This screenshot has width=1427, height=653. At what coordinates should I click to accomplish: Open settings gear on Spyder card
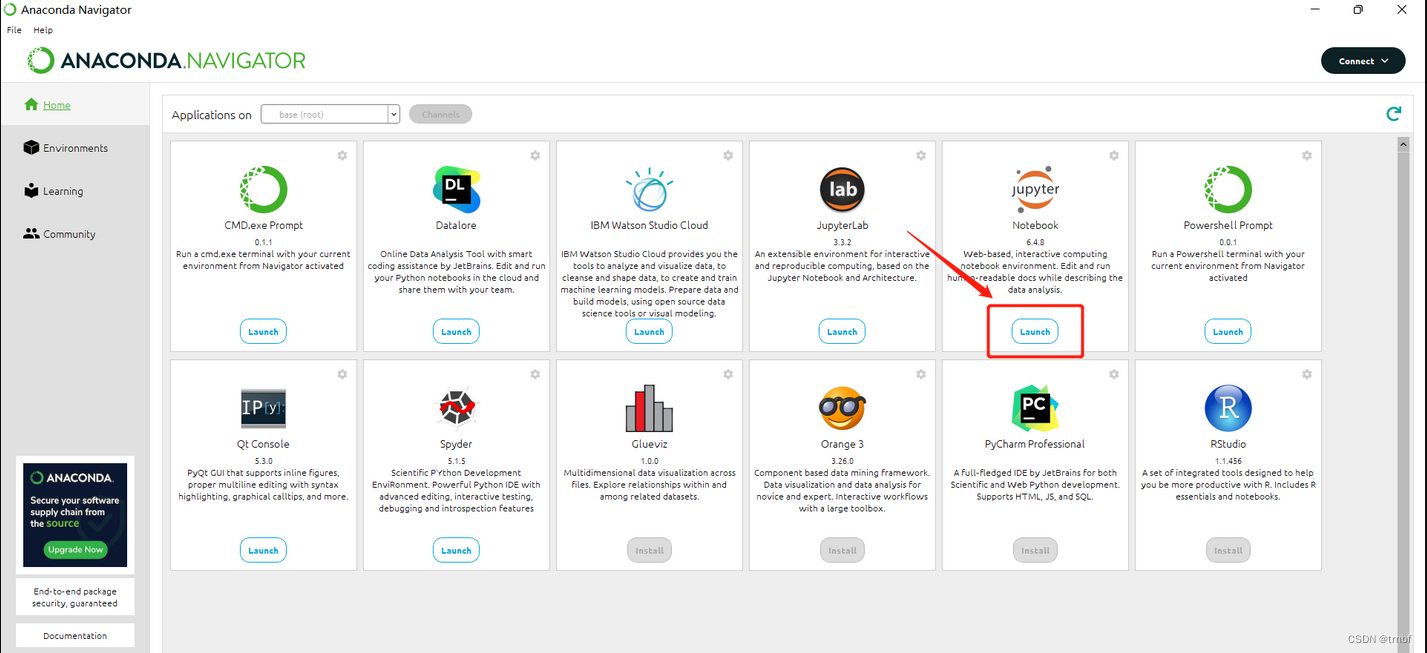[x=535, y=375]
